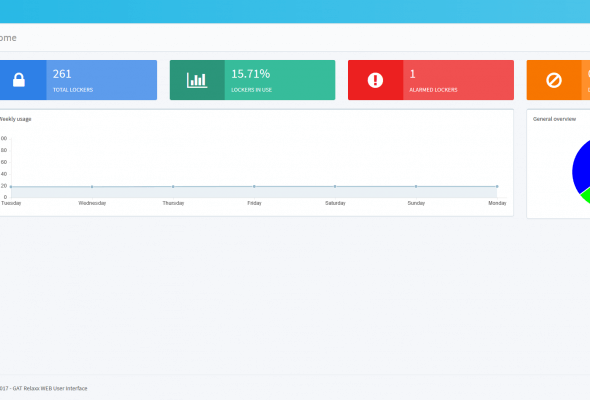
Task: Select the Tuesday data point on weekly chart
Action: 11,187
